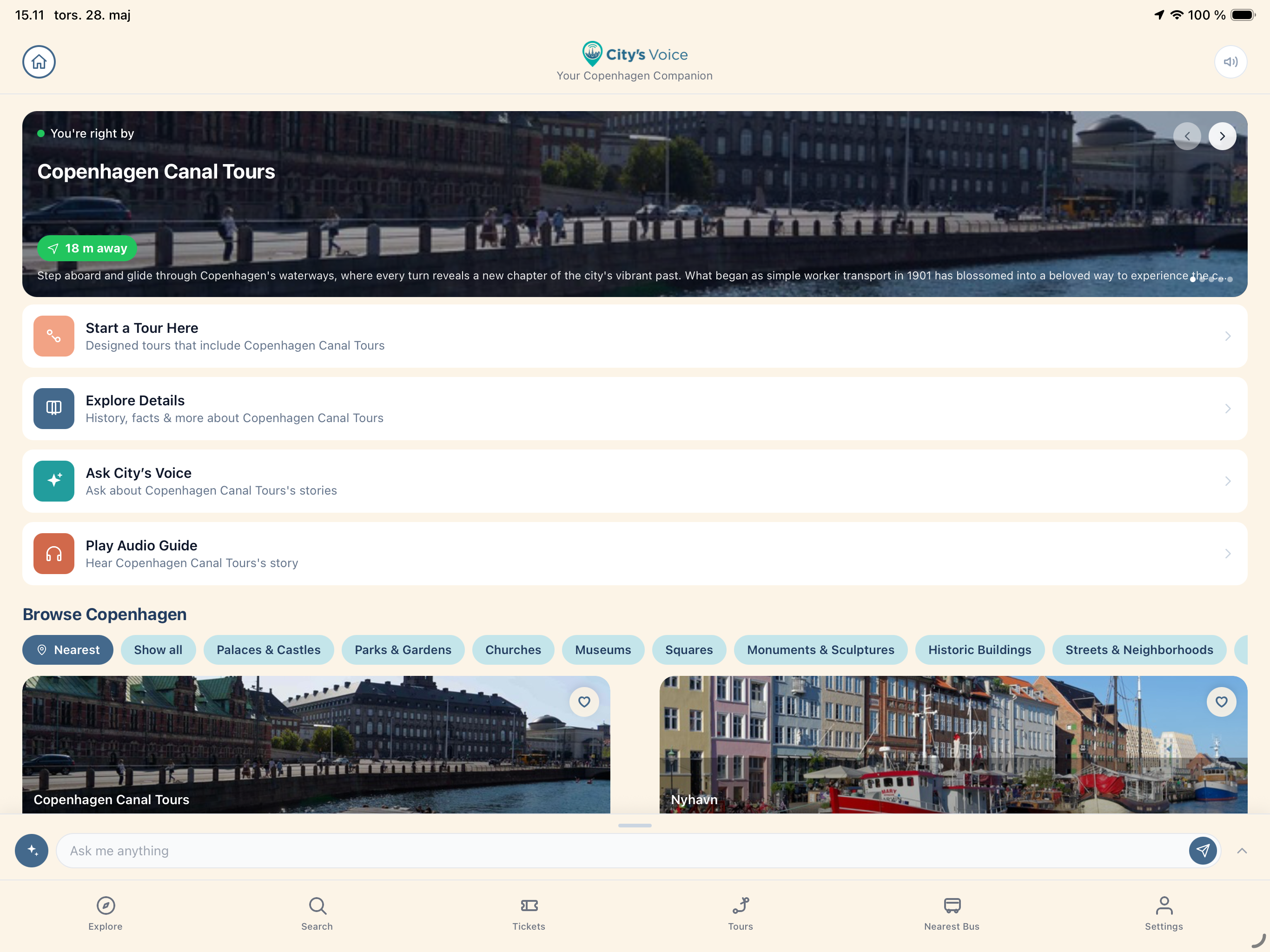
Task: Go to previous hero slide
Action: point(1187,136)
